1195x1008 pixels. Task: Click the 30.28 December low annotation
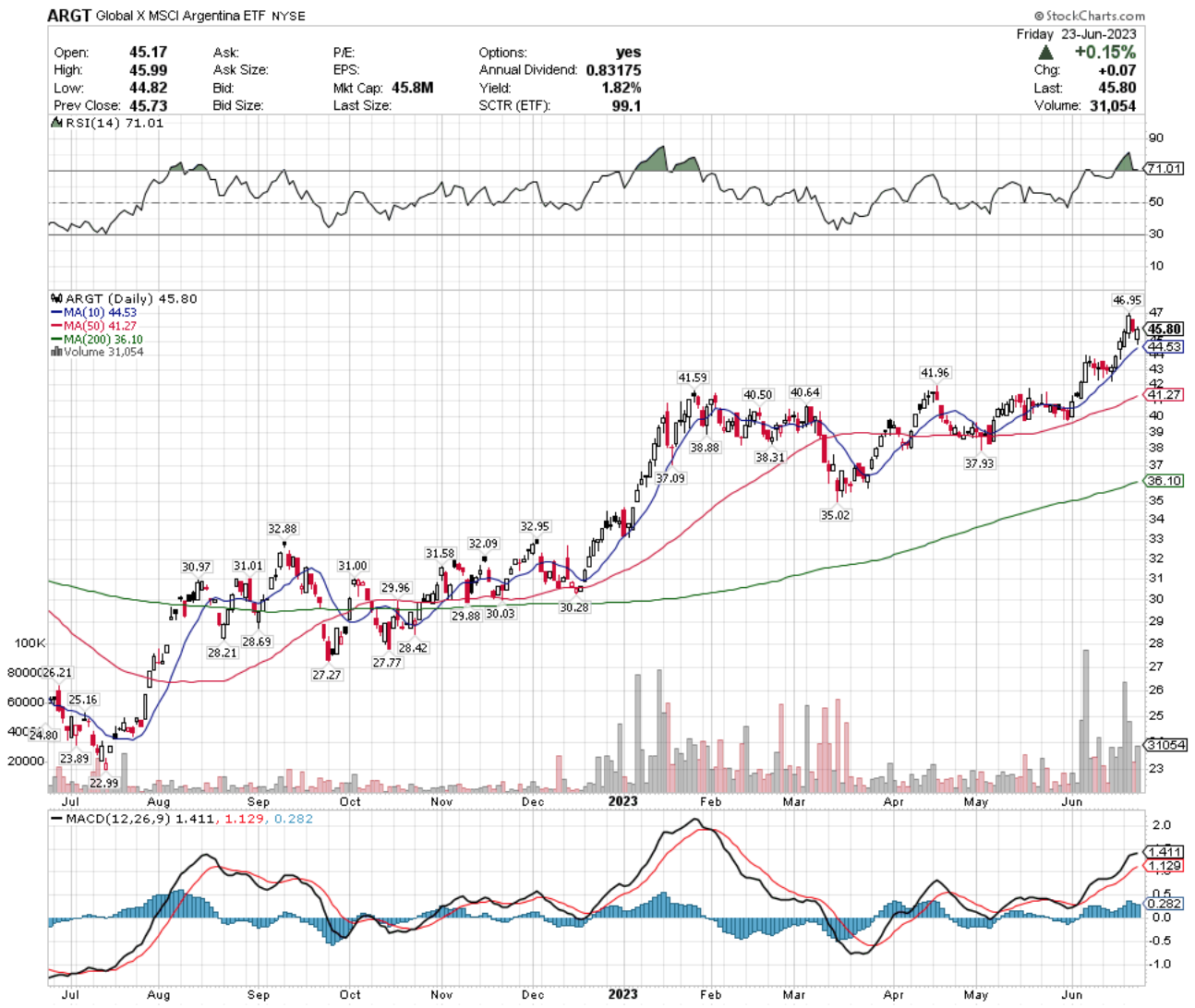(573, 607)
